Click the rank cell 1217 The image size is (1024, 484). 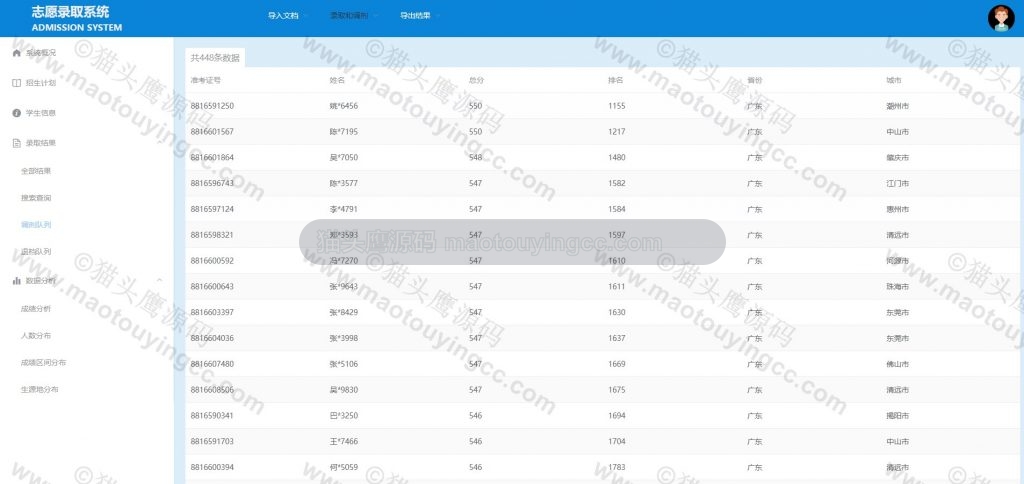(616, 132)
